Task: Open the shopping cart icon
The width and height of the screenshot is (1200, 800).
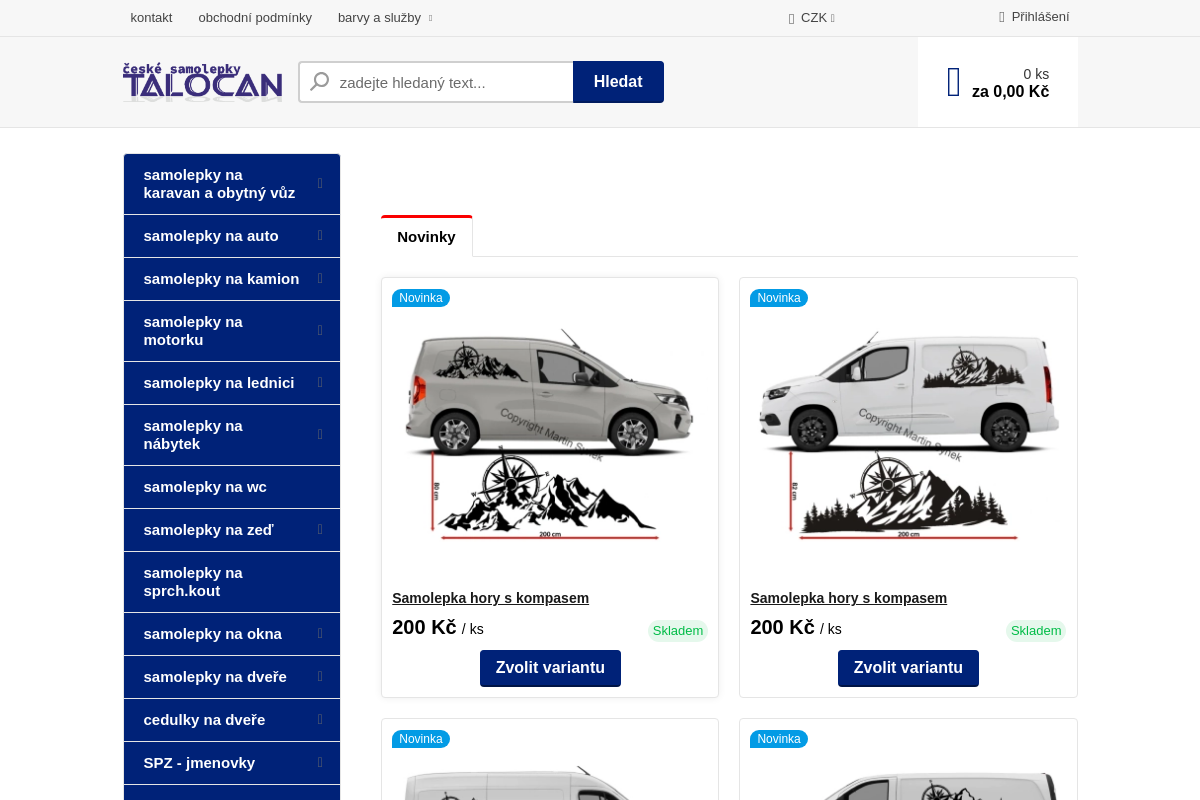Action: pos(954,82)
